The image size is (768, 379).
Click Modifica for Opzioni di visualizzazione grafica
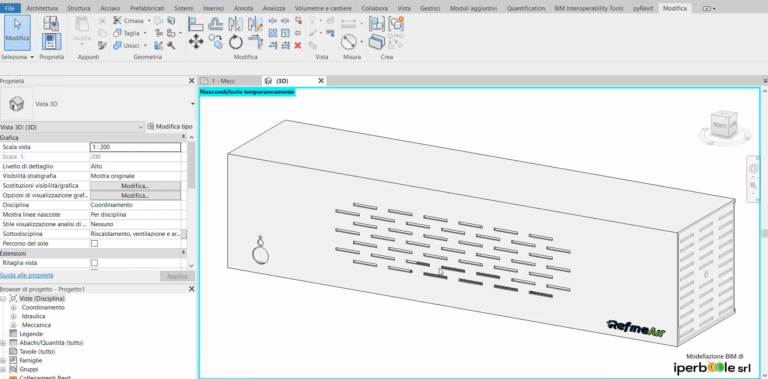135,195
